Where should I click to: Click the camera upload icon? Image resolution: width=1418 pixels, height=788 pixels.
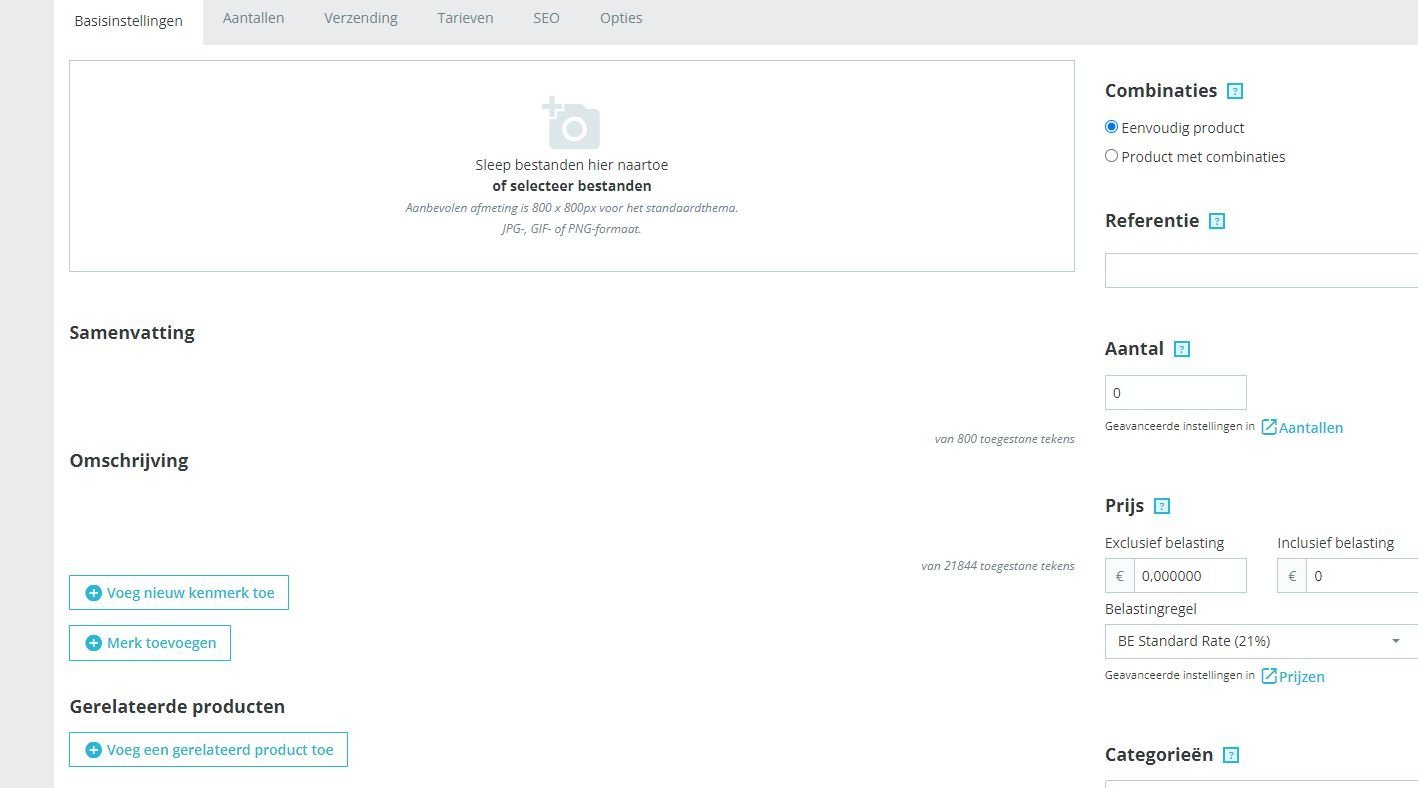coord(571,123)
